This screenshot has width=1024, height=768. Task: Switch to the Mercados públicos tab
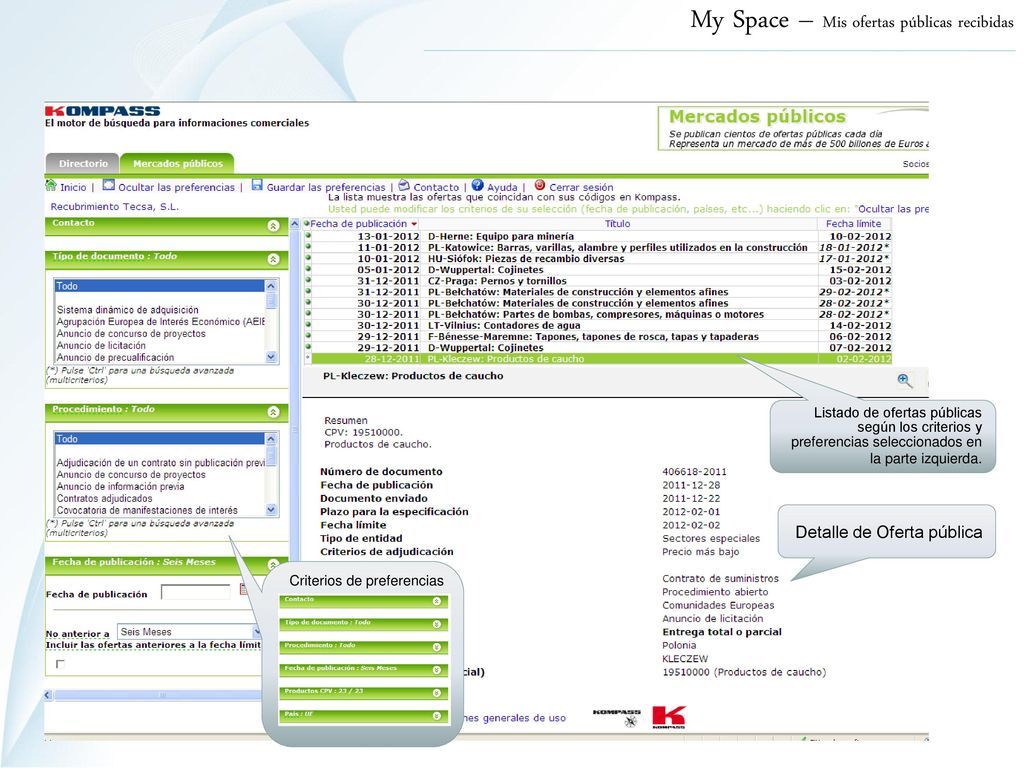[x=178, y=163]
